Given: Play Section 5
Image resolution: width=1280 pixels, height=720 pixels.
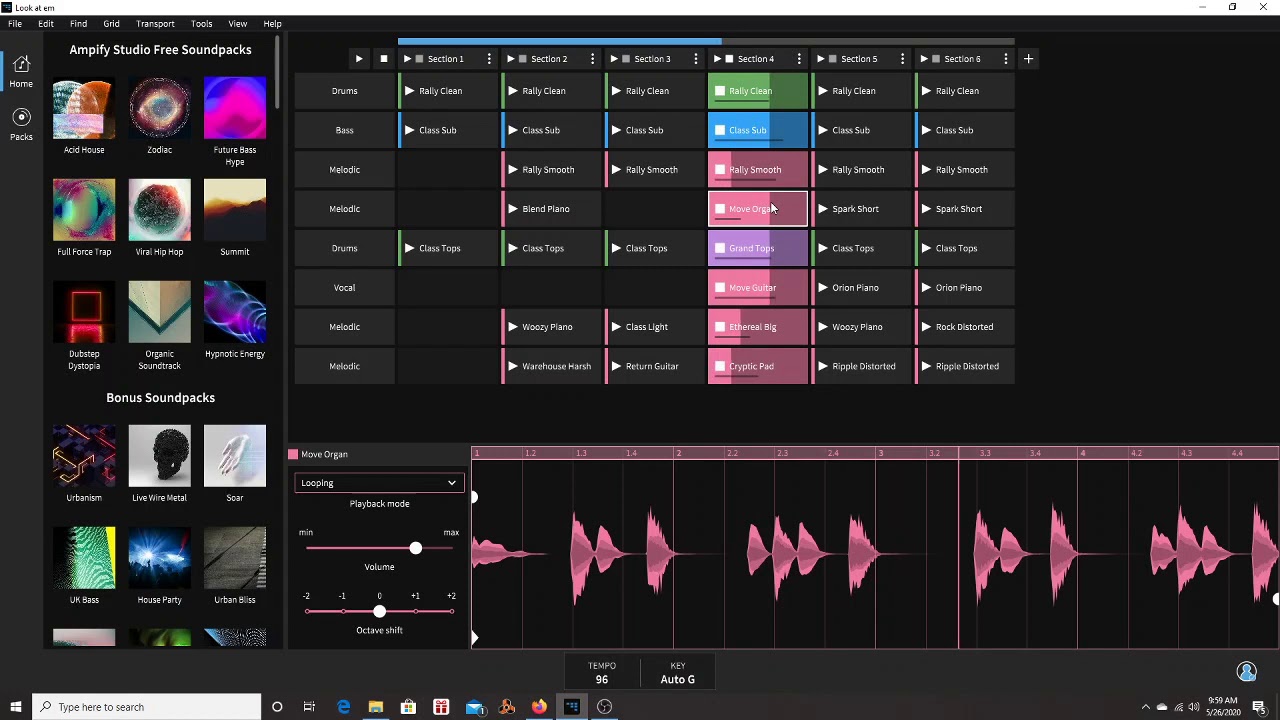Looking at the screenshot, I should coord(820,59).
